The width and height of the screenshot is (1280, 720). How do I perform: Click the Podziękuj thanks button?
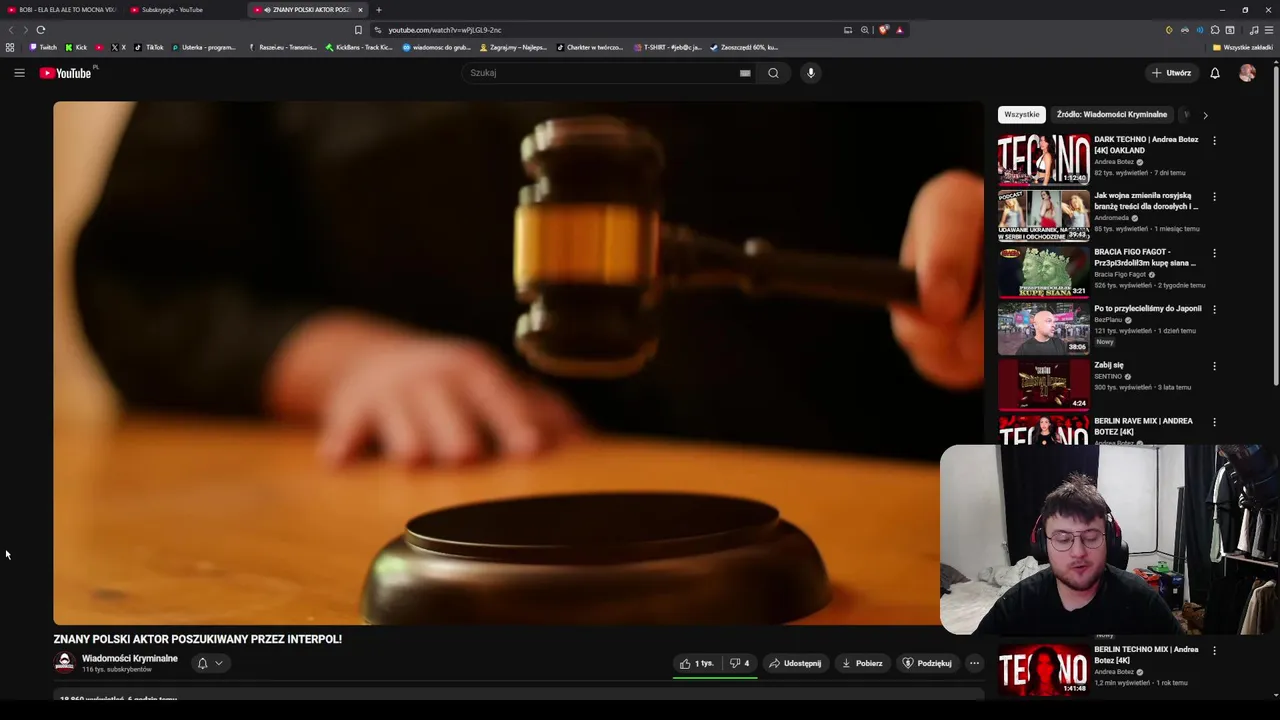coord(927,663)
